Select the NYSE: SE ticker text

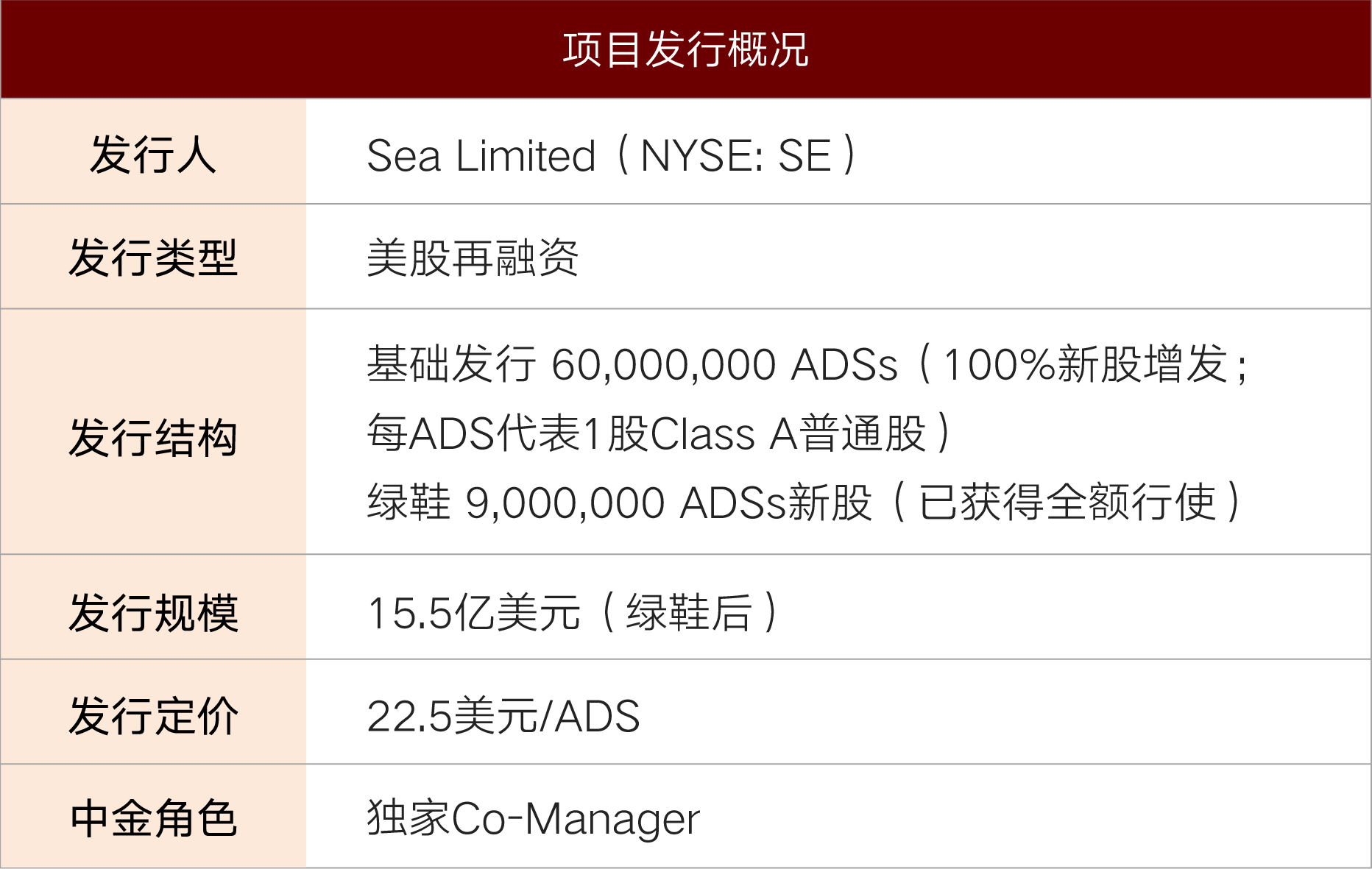pos(735,156)
